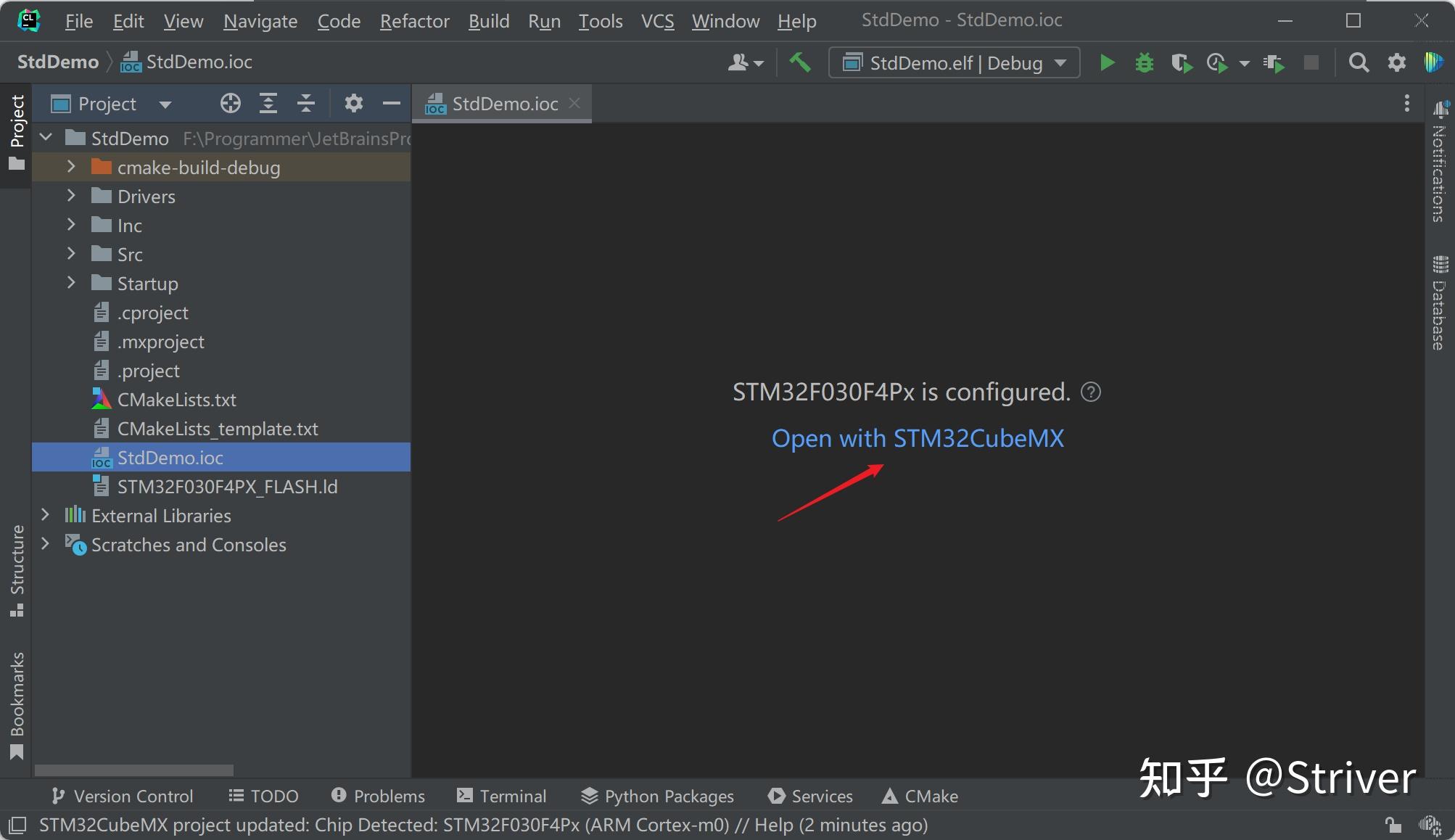Expand the cmake-build-debug folder
The image size is (1455, 840).
(x=71, y=167)
